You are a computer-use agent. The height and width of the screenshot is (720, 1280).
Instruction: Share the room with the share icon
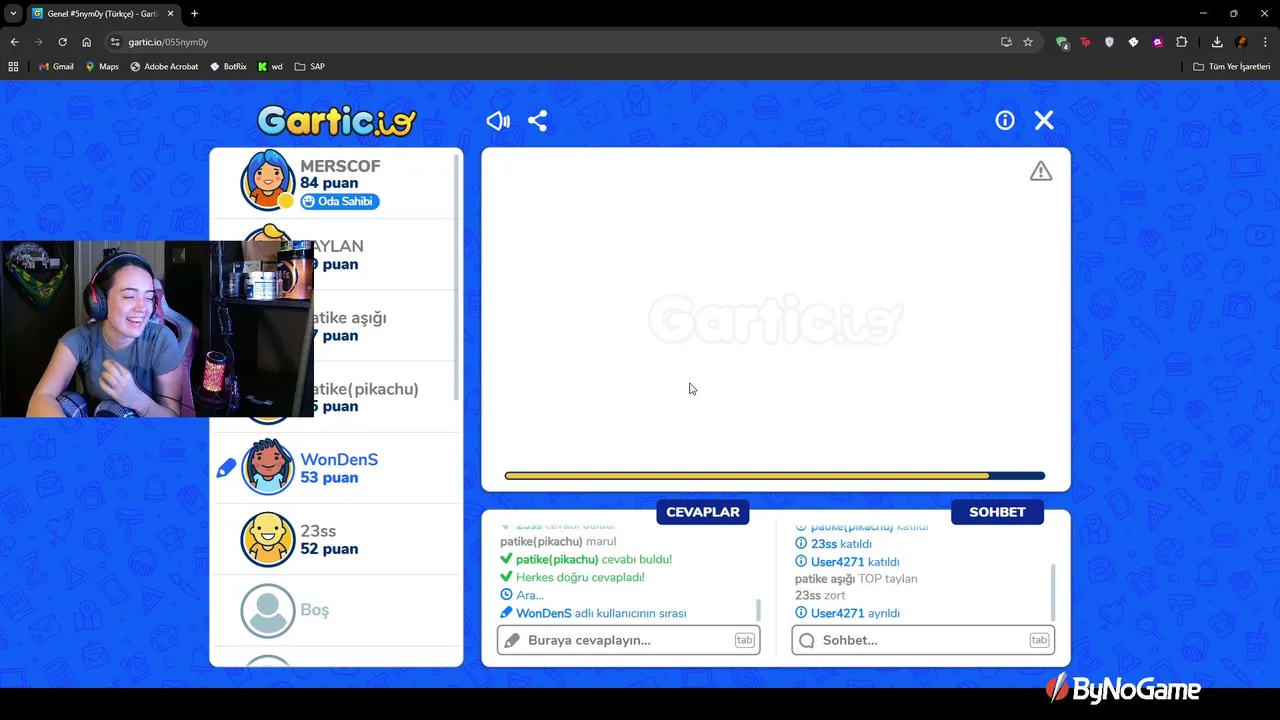pyautogui.click(x=538, y=121)
